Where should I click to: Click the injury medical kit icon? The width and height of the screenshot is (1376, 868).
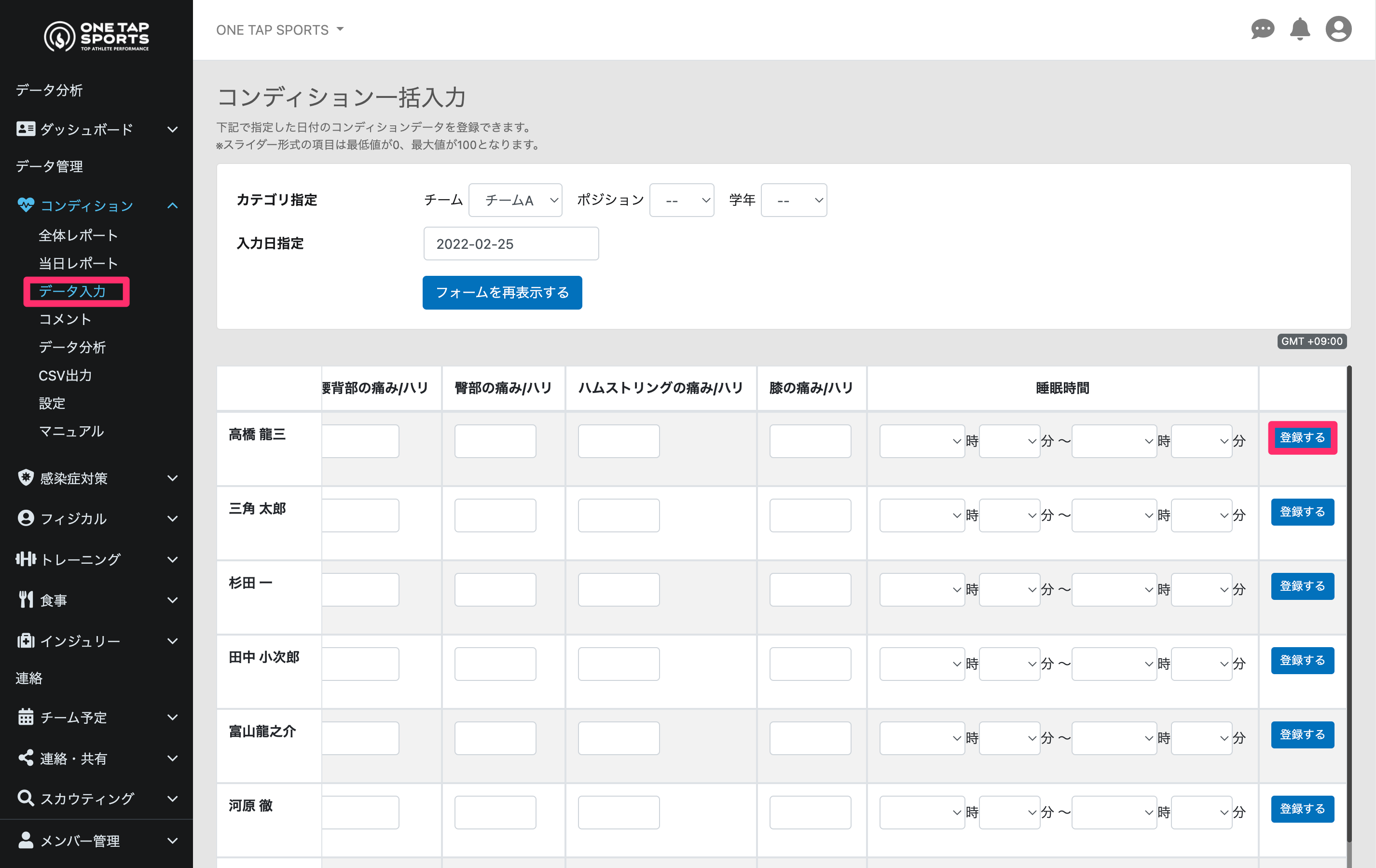[x=26, y=641]
